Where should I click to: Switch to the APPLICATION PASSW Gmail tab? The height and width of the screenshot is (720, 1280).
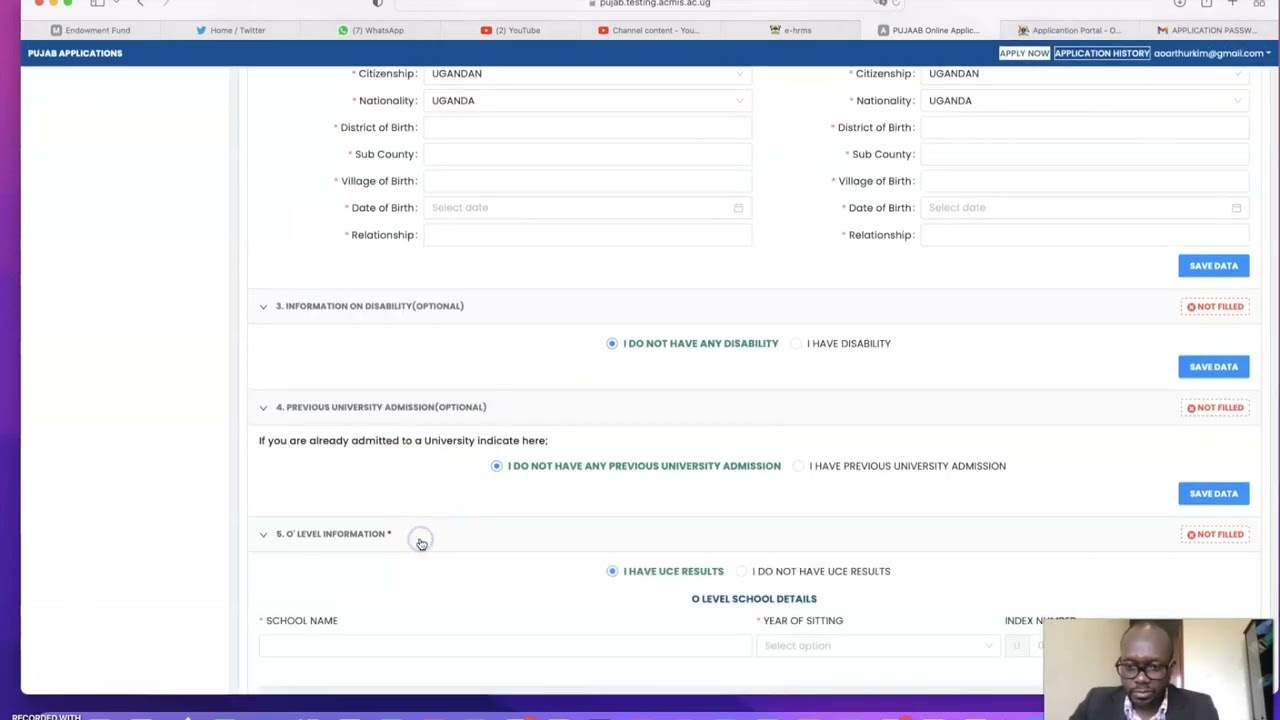[x=1207, y=30]
